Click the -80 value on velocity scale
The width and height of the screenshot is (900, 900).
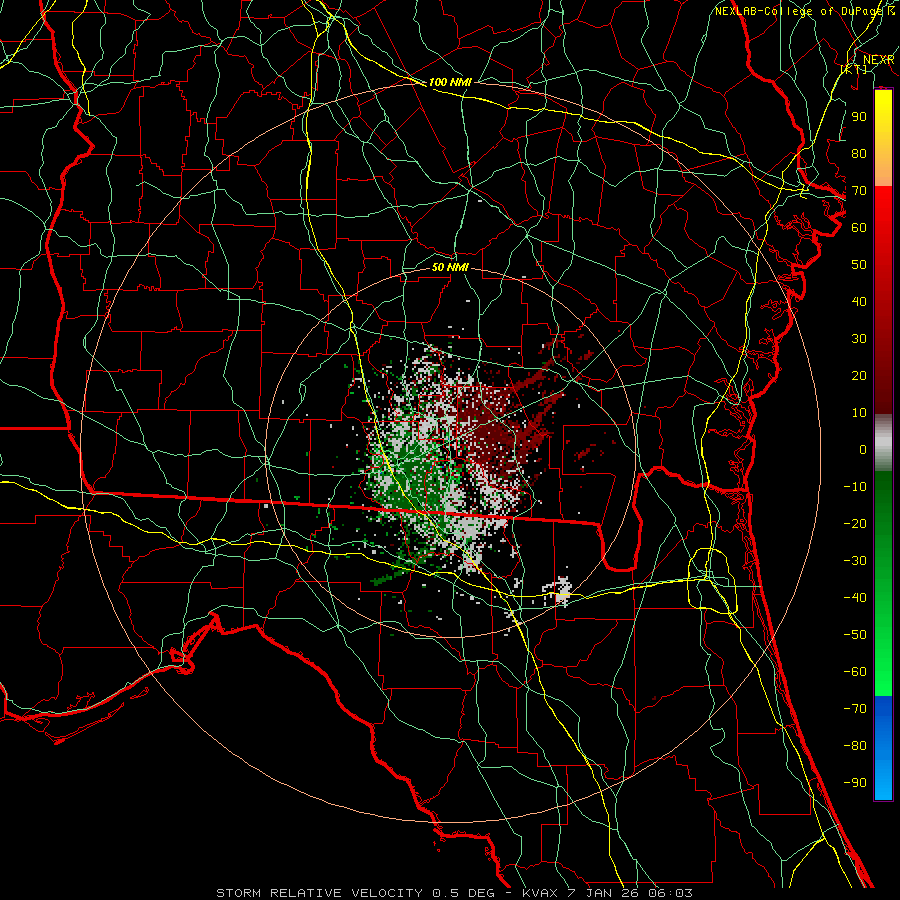[855, 746]
